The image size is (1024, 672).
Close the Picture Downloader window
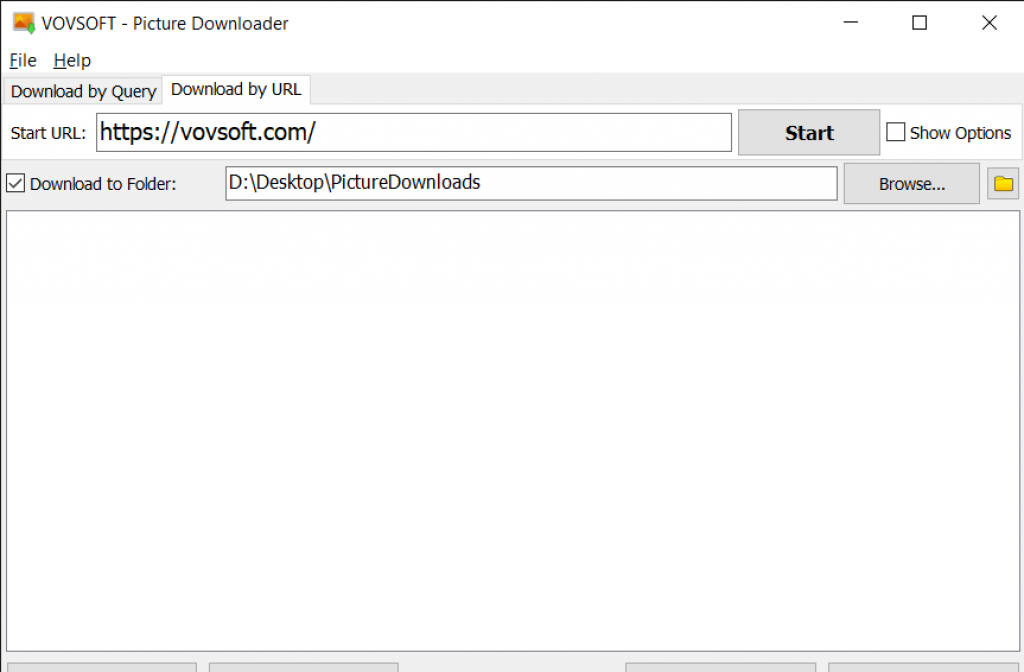pos(989,23)
